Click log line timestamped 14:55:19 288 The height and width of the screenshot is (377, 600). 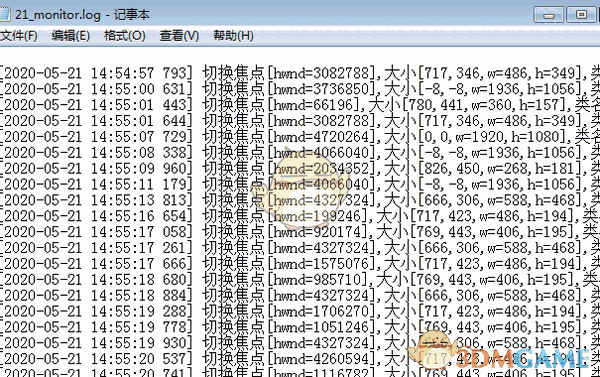click(x=300, y=311)
